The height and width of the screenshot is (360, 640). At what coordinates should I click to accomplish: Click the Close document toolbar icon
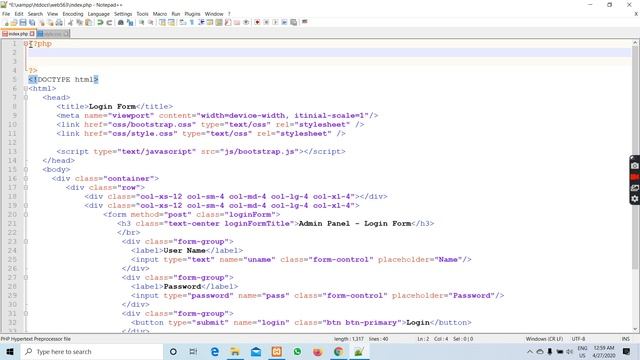(42, 22)
